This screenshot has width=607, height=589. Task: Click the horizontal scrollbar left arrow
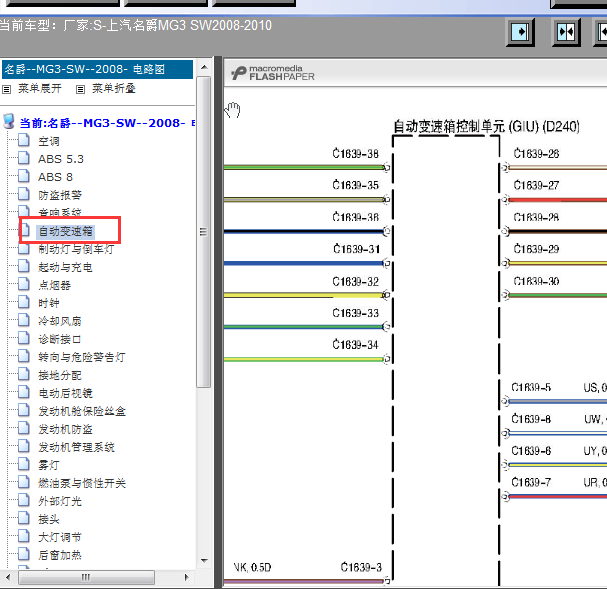click(8, 577)
